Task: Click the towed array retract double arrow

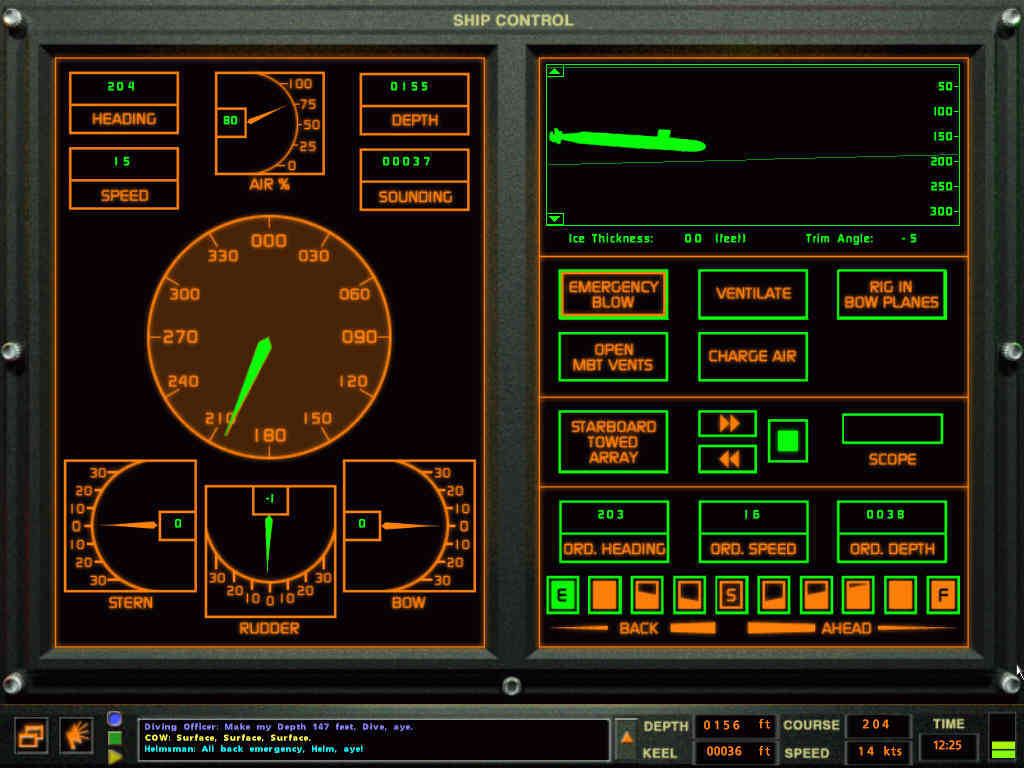Action: 728,459
